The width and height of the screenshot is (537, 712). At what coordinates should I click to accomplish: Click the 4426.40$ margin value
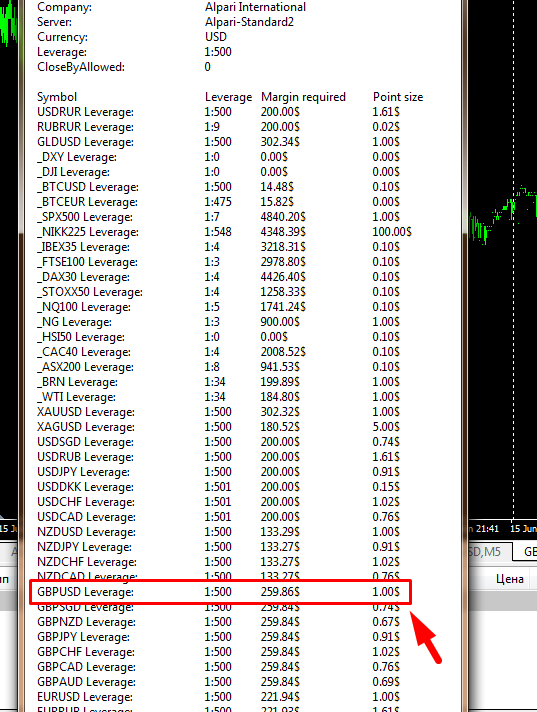pos(283,277)
